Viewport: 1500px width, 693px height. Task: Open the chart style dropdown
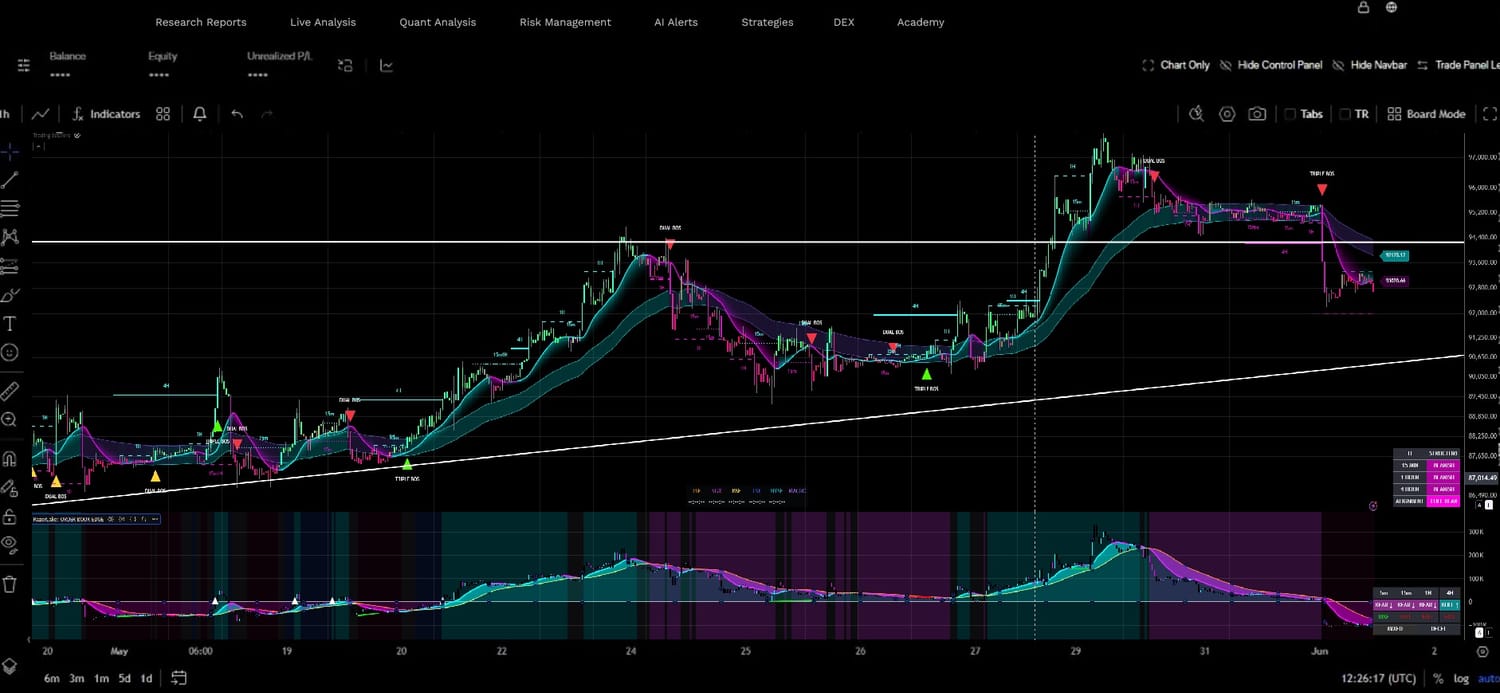(x=42, y=114)
